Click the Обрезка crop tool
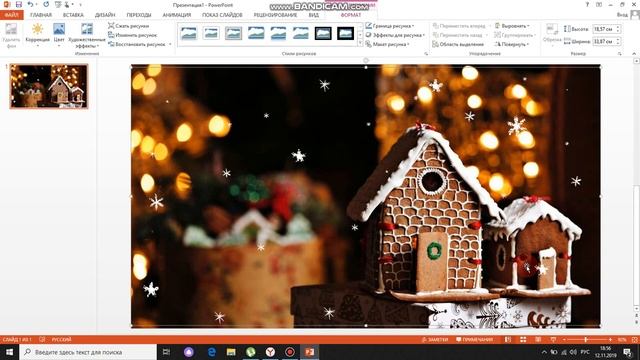 coord(552,33)
